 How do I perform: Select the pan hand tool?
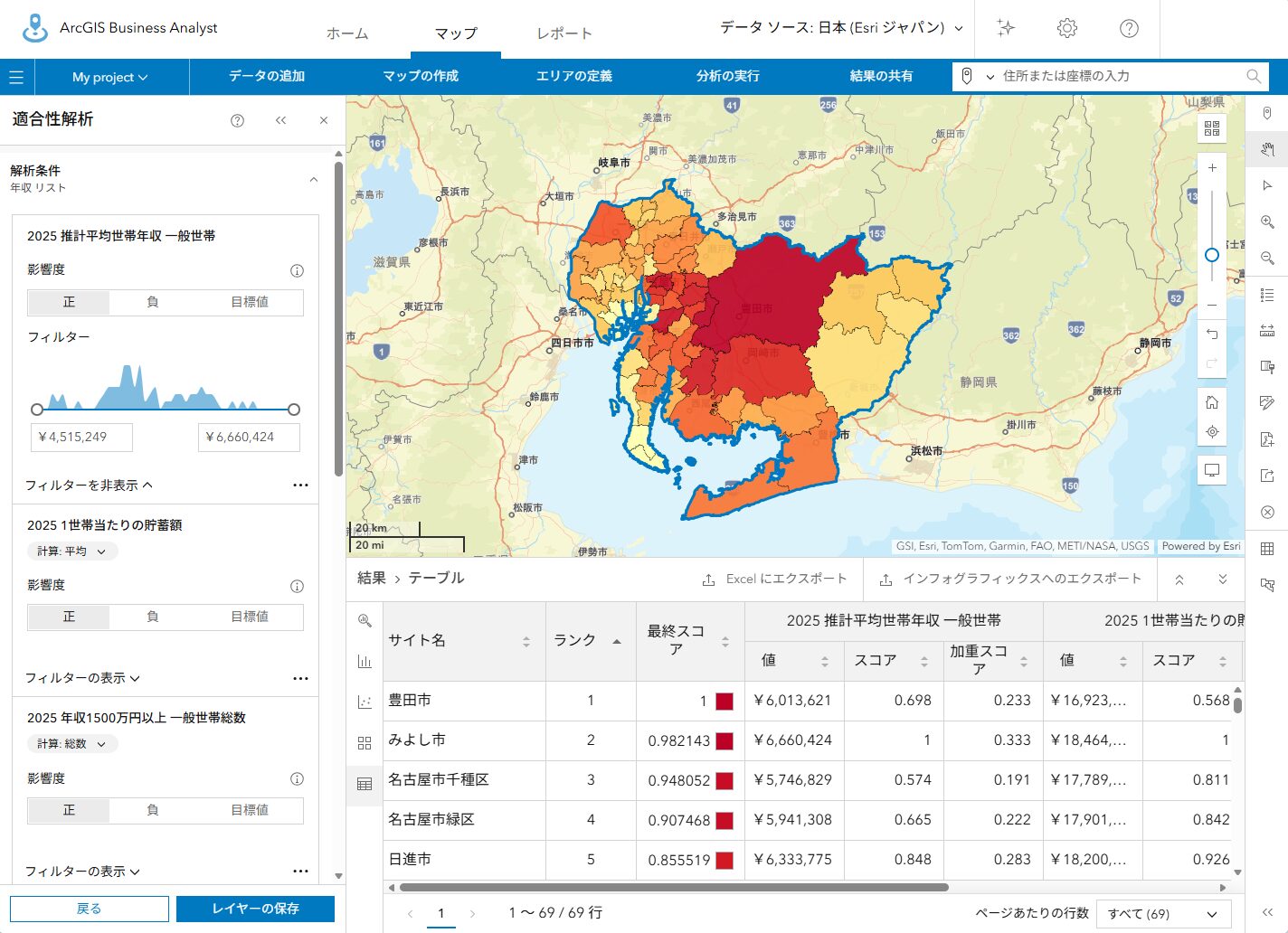[x=1267, y=149]
